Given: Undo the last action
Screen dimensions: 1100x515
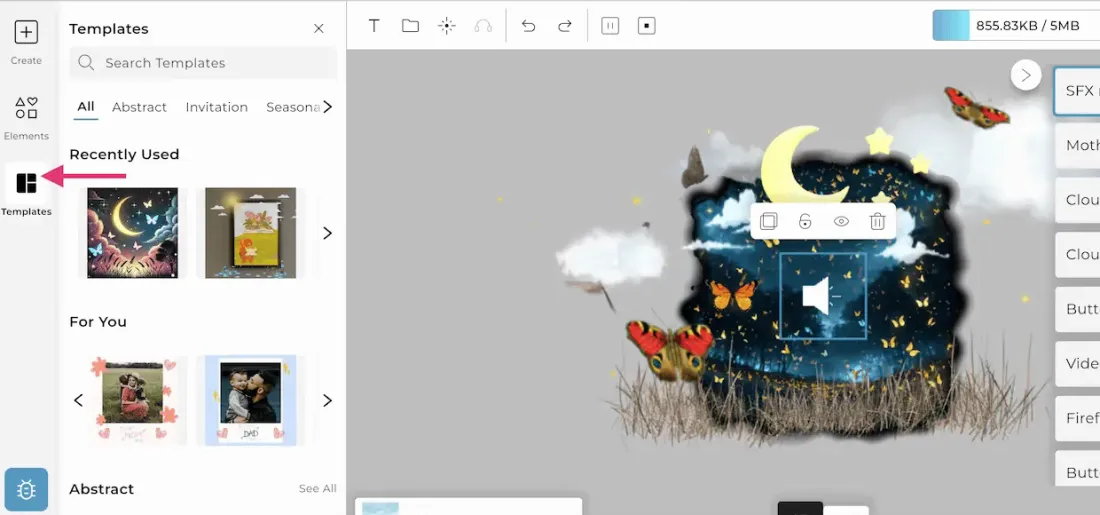Looking at the screenshot, I should pos(528,26).
